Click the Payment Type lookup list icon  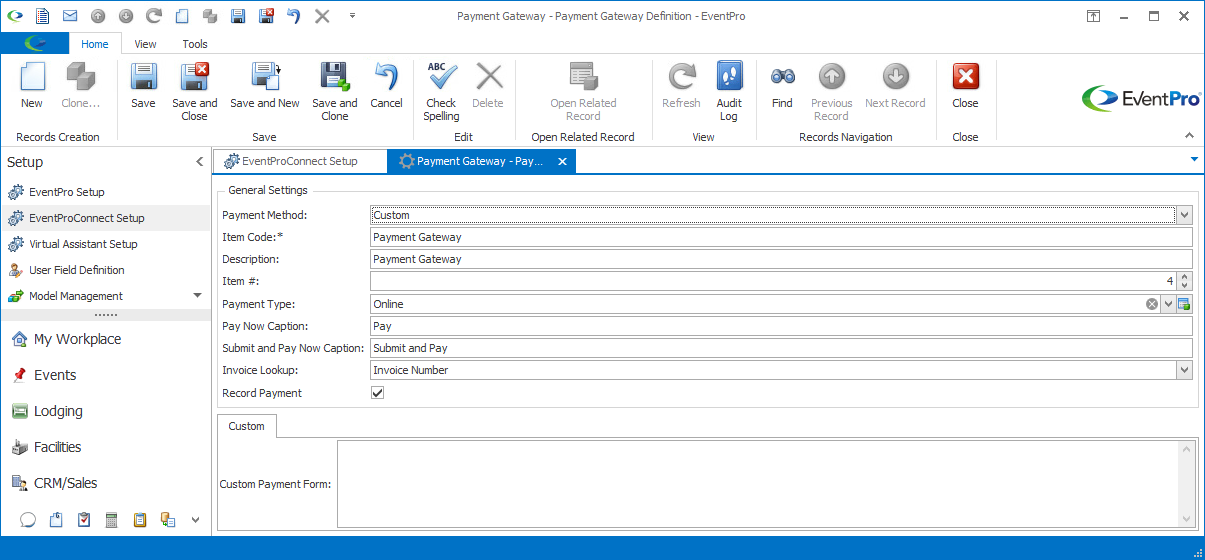click(1184, 304)
